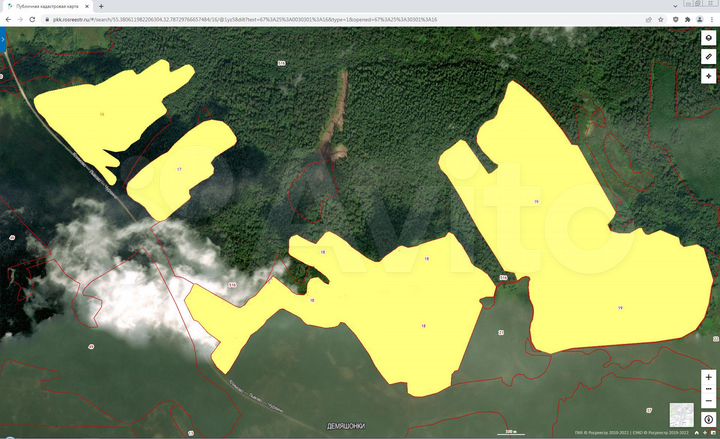Click the locate position tool

coord(708,76)
